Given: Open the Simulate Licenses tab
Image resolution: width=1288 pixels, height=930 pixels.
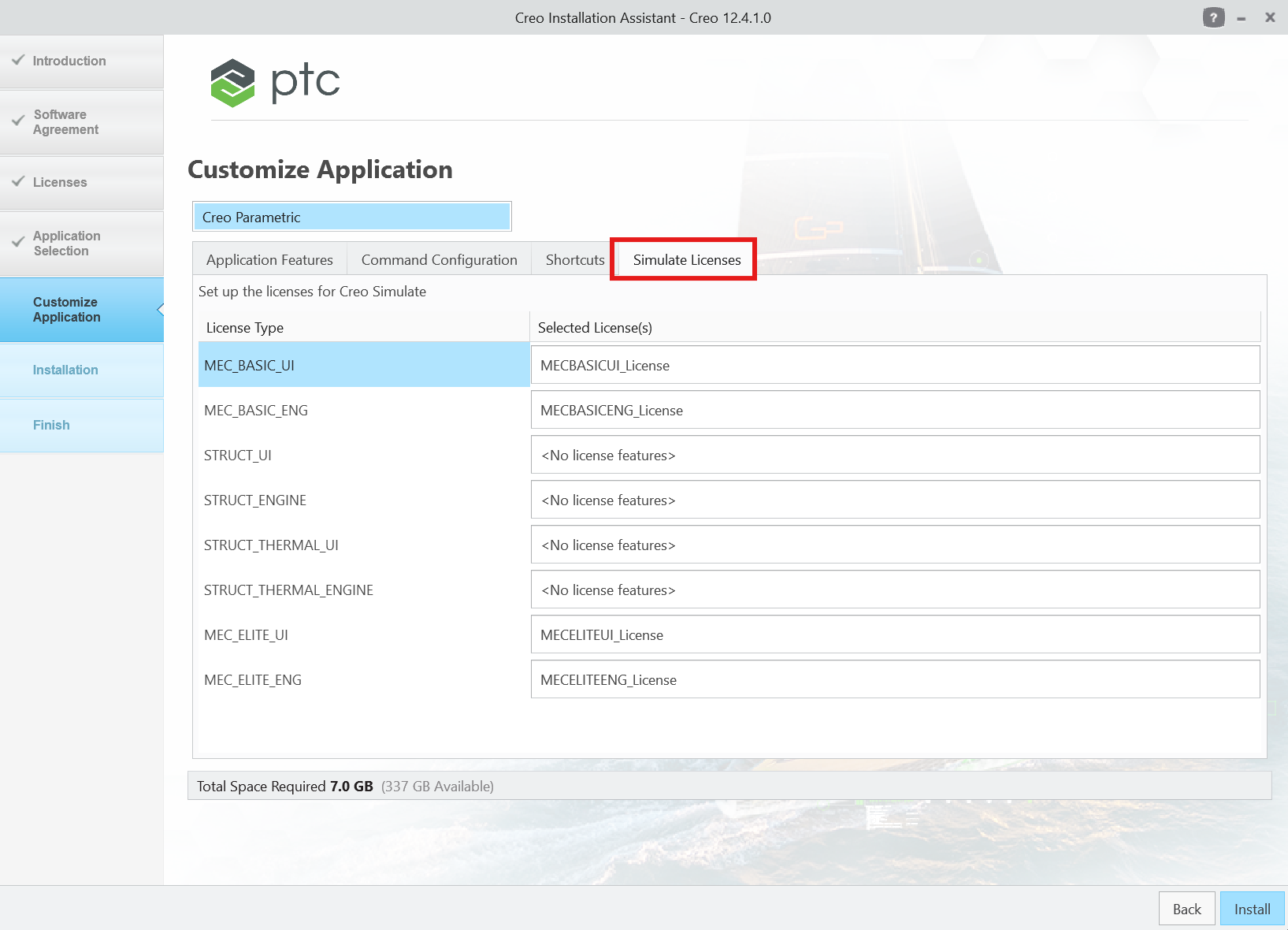Looking at the screenshot, I should [x=687, y=259].
